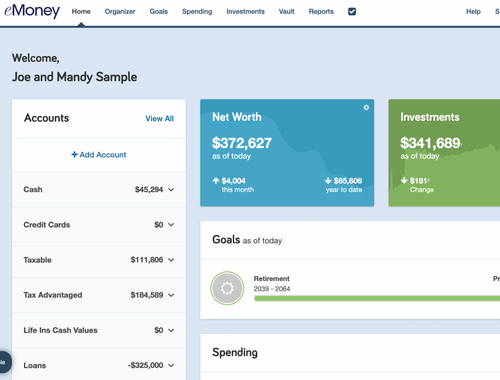
Task: Open the Vault tab
Action: 287,12
